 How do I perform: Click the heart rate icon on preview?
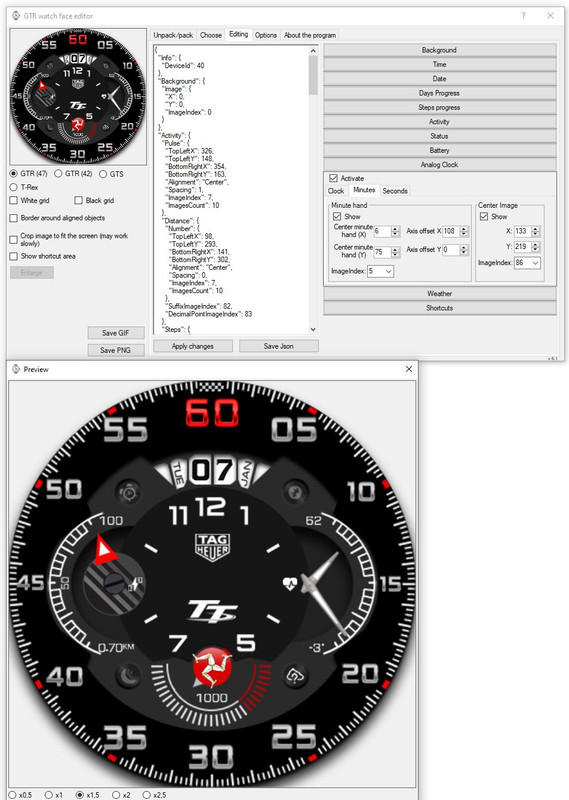(290, 584)
